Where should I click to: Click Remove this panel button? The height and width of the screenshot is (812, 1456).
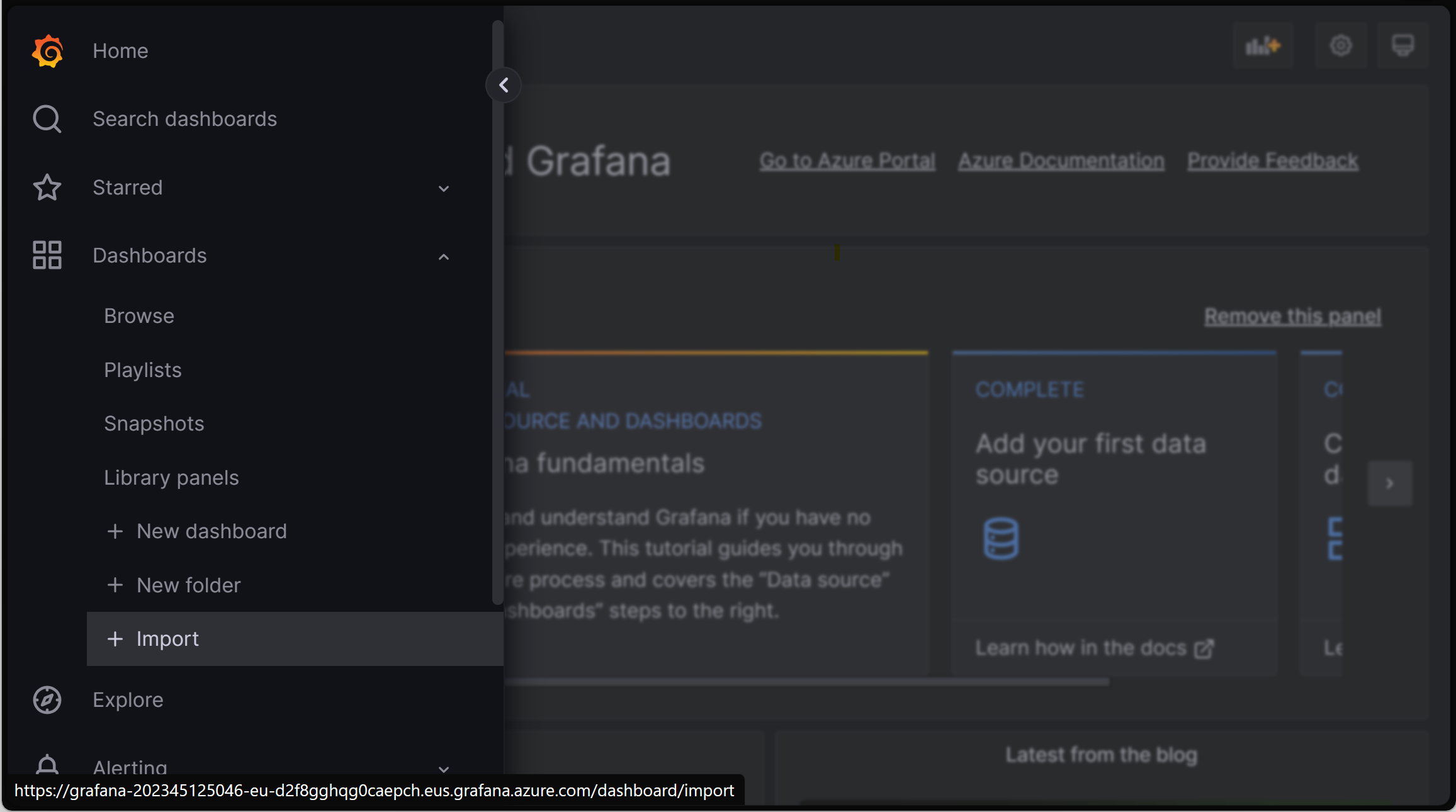[1292, 316]
